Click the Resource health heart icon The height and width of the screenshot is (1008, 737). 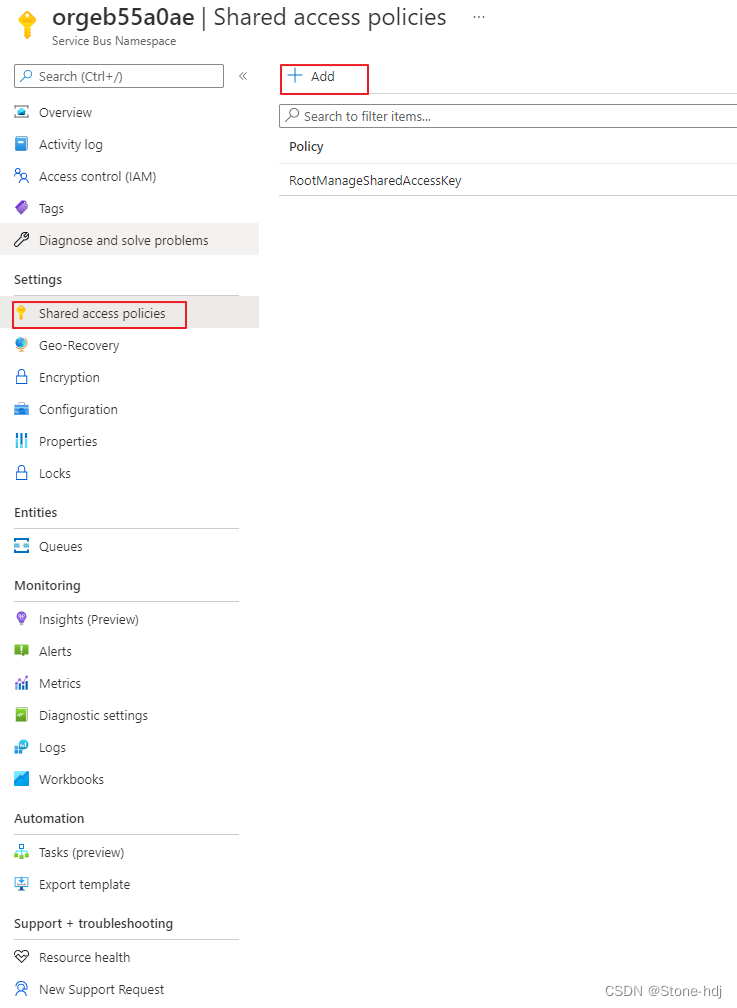click(x=21, y=957)
